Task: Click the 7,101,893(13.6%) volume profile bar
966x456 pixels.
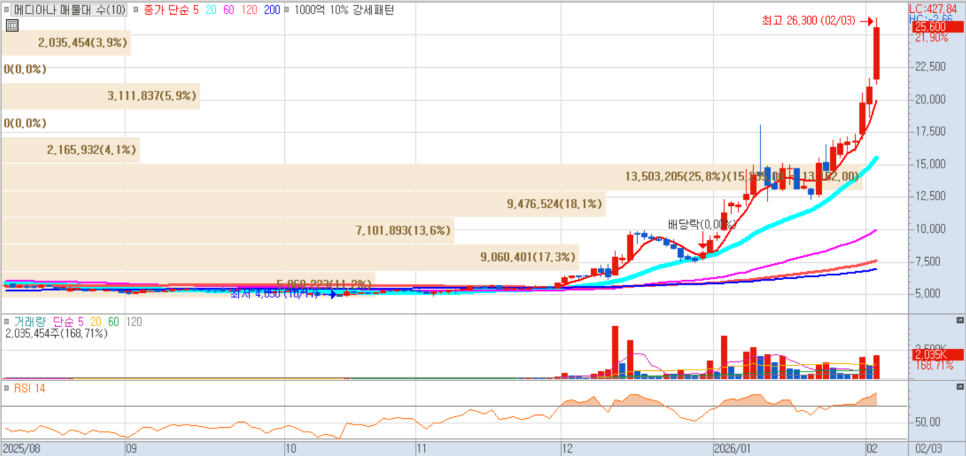Action: (x=227, y=231)
